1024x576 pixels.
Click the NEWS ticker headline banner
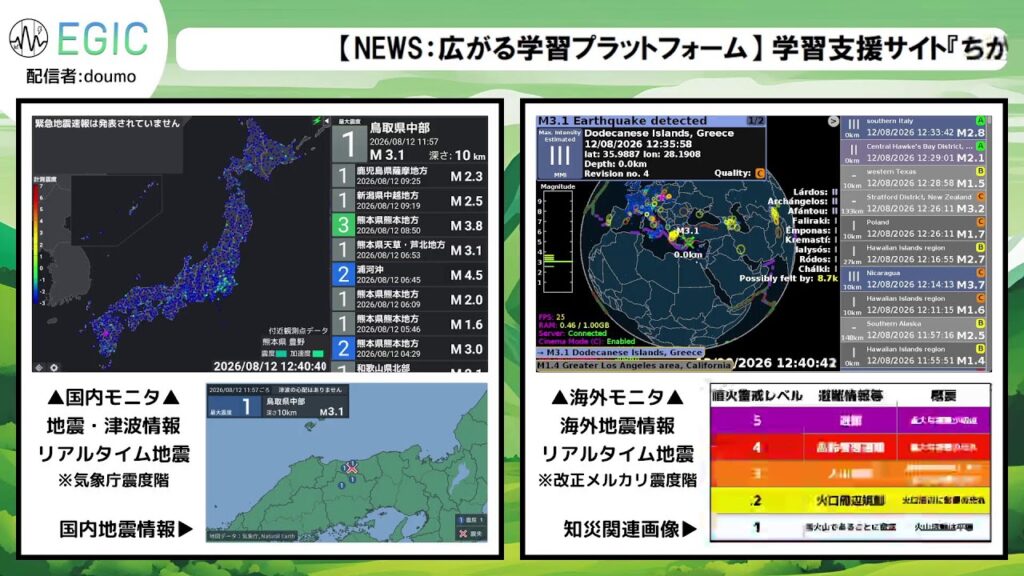(x=591, y=48)
